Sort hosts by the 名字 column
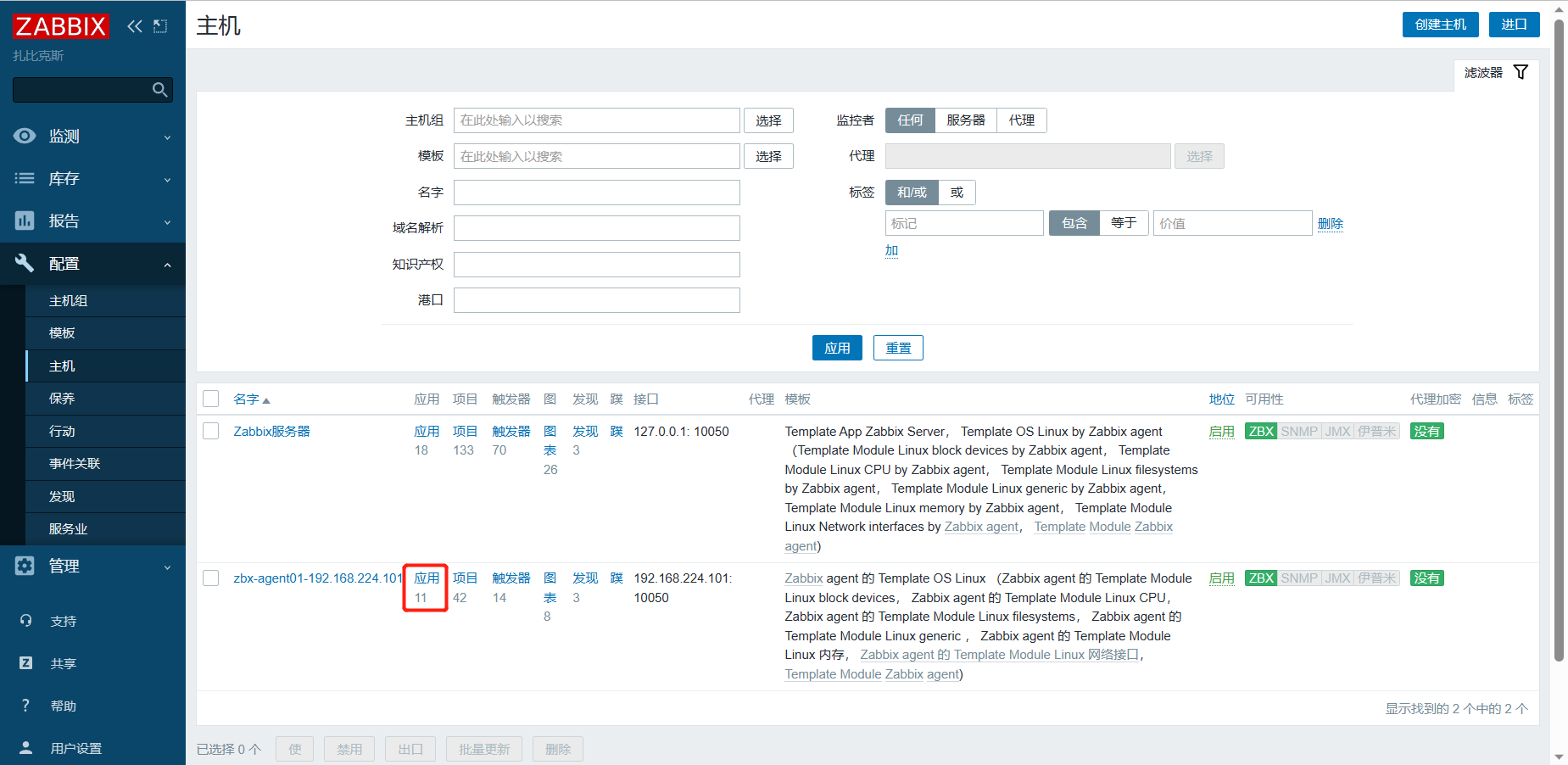Screen dimensions: 1568x765 [251, 399]
